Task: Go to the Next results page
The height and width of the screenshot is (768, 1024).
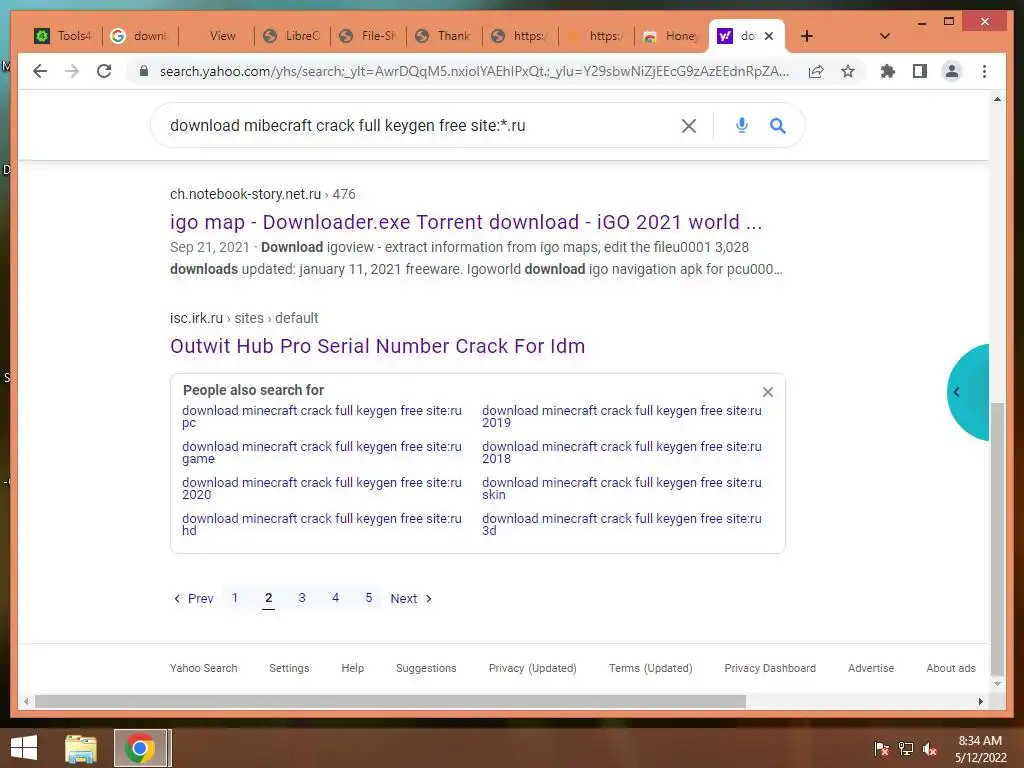Action: coord(411,598)
